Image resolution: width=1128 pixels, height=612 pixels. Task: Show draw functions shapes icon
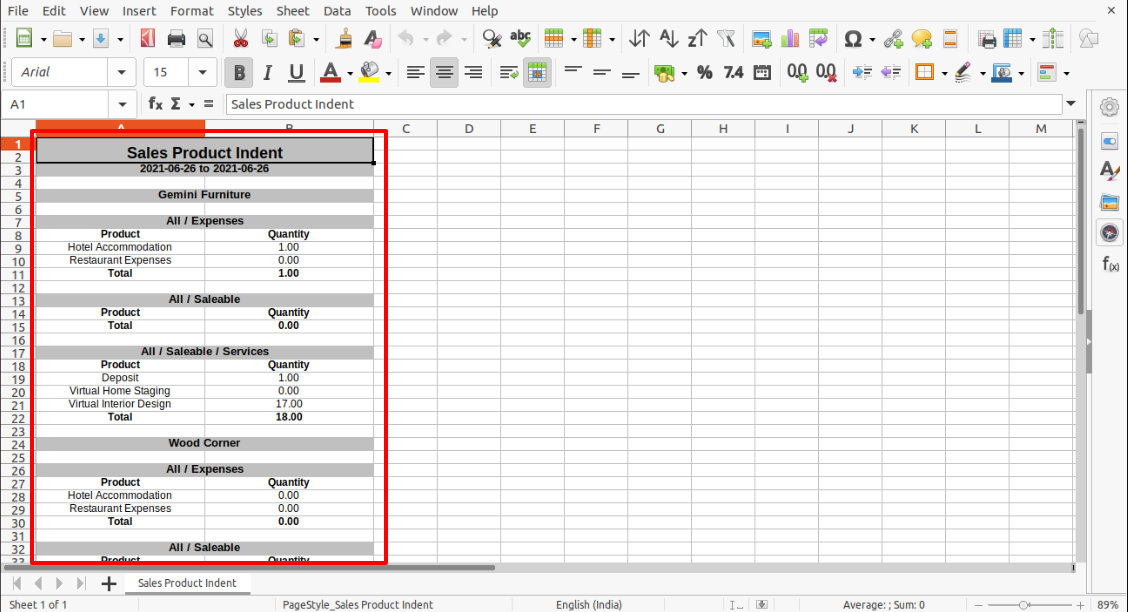point(1088,38)
